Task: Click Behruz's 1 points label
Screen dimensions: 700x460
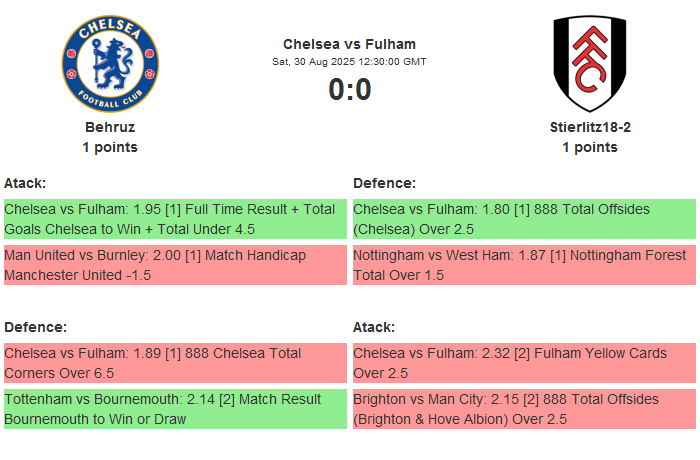Action: tap(110, 147)
